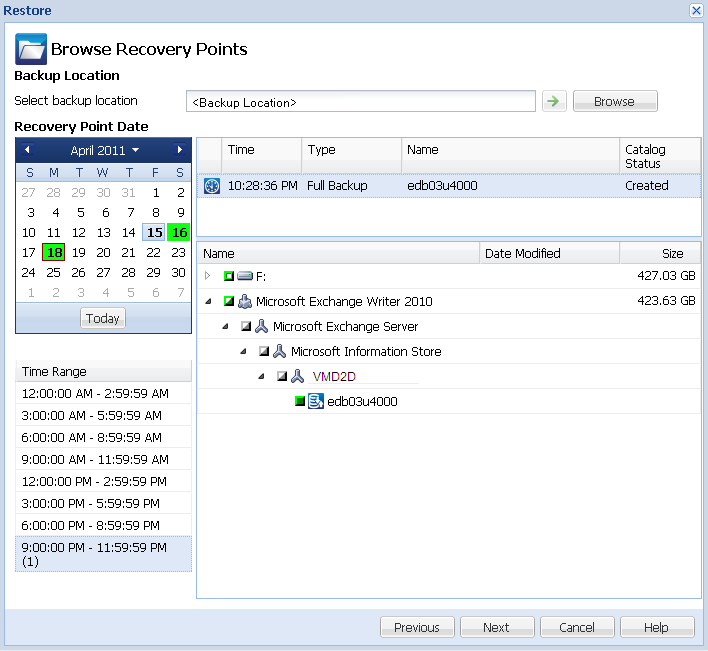Image resolution: width=708 pixels, height=651 pixels.
Task: Click the Microsoft Exchange Server node icon
Action: [x=262, y=326]
